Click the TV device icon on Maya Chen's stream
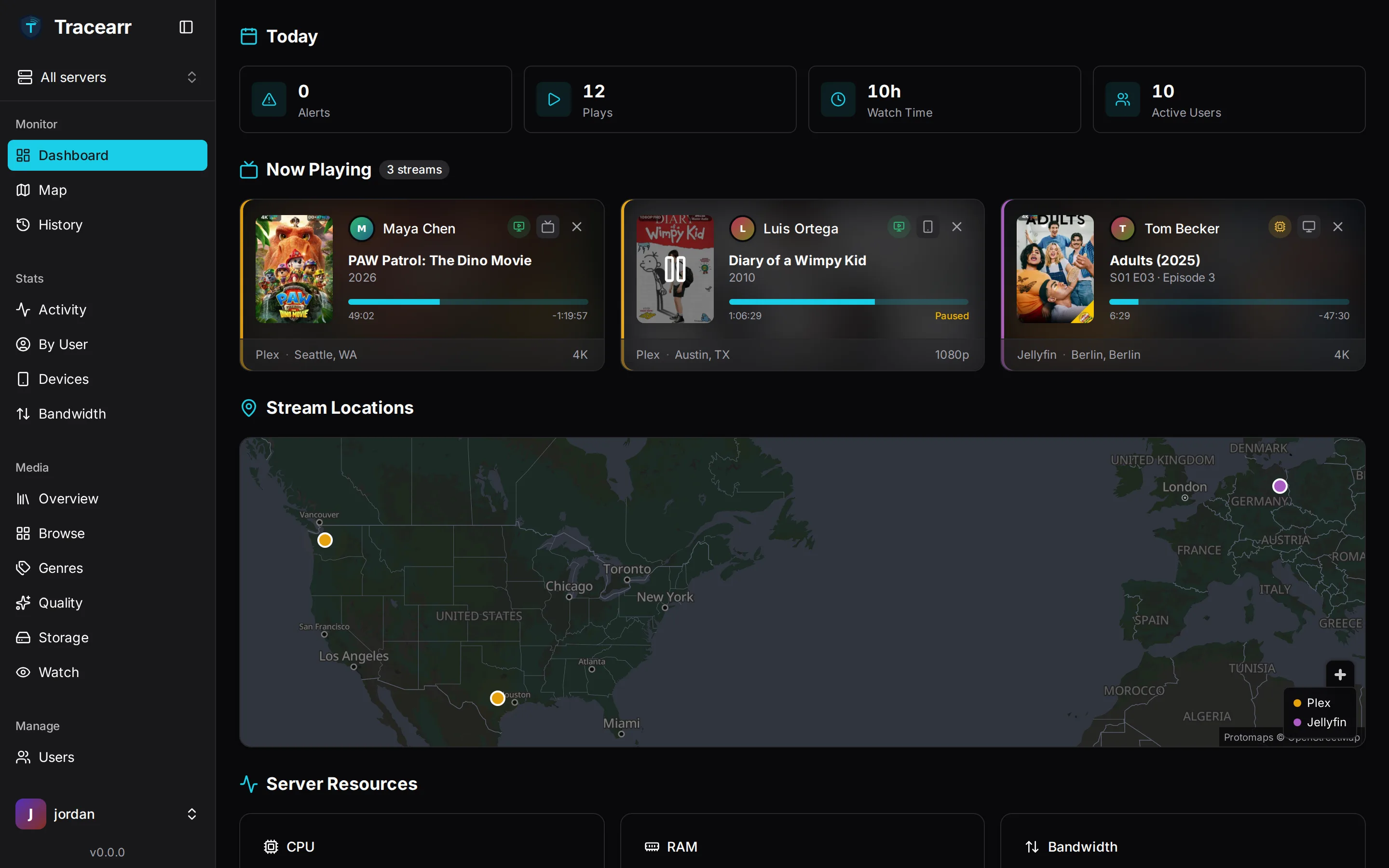The width and height of the screenshot is (1389, 868). [547, 227]
